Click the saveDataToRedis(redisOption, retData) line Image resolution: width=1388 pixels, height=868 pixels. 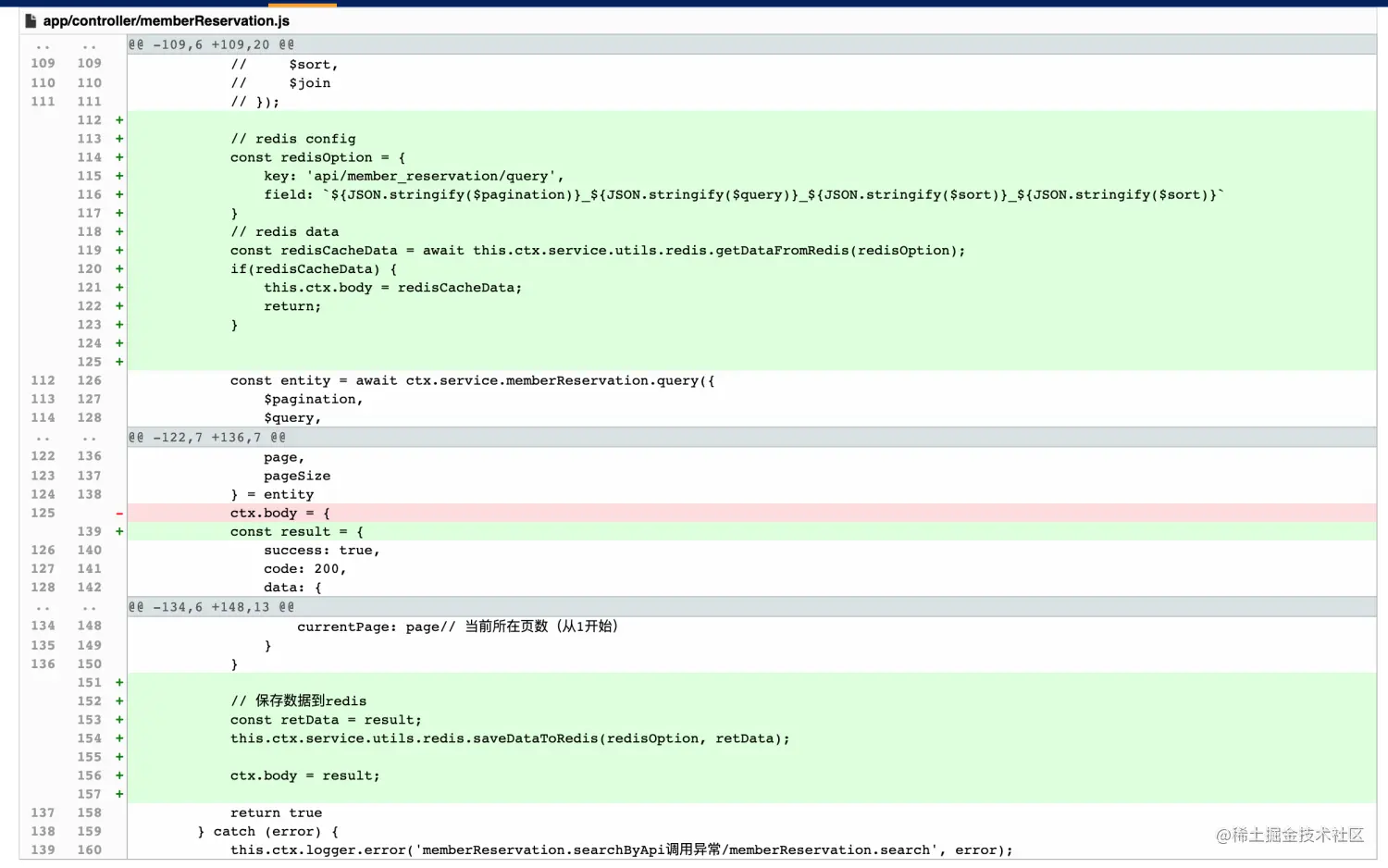click(511, 738)
